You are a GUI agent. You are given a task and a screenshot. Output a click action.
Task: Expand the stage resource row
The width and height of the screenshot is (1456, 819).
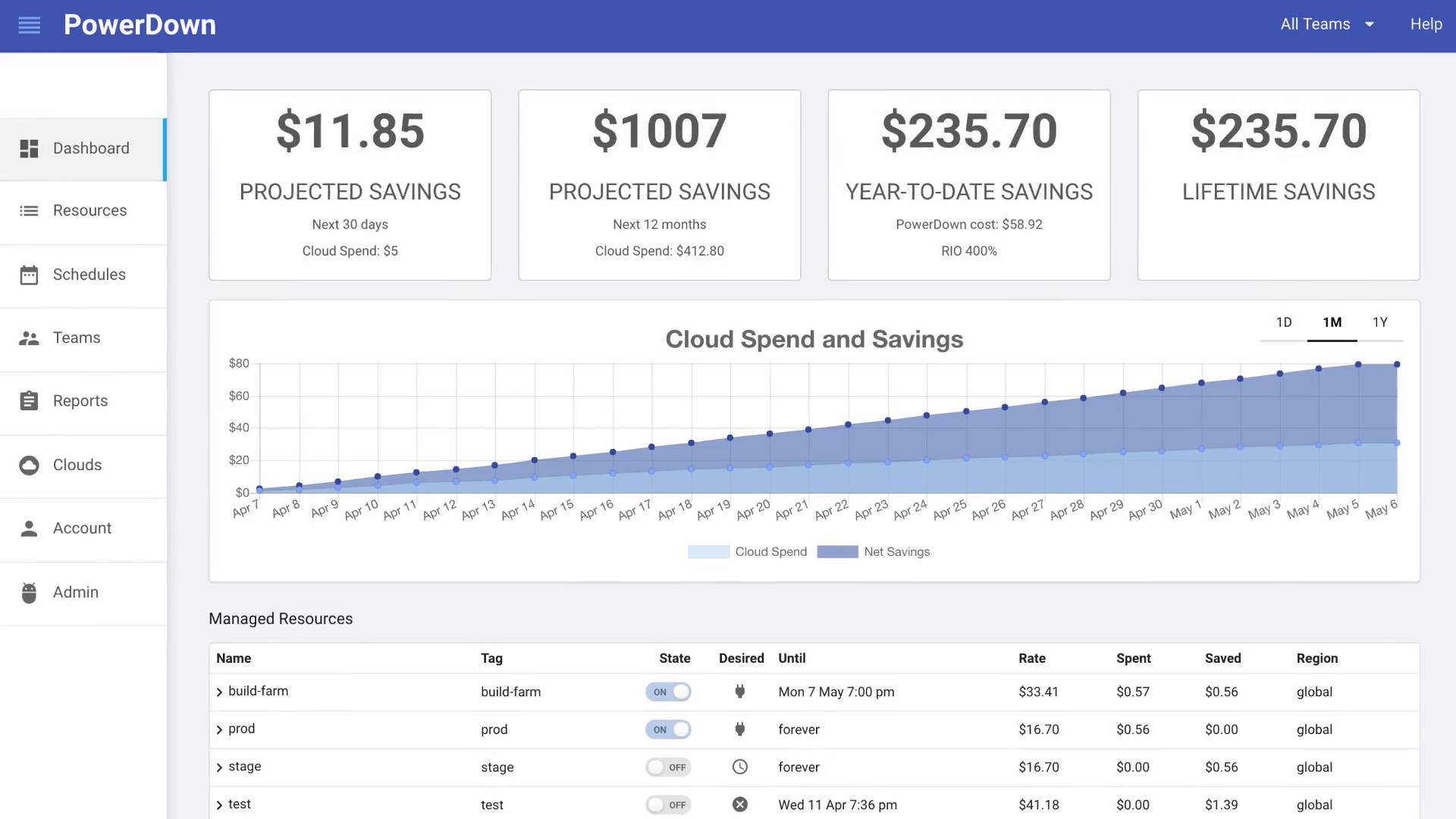[219, 767]
